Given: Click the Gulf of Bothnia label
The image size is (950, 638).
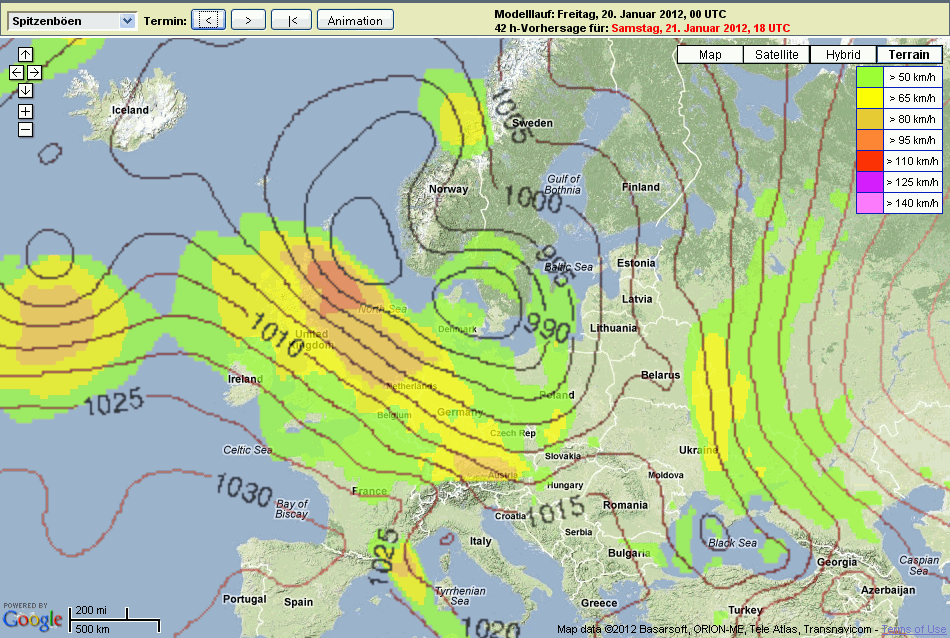Looking at the screenshot, I should click(563, 184).
